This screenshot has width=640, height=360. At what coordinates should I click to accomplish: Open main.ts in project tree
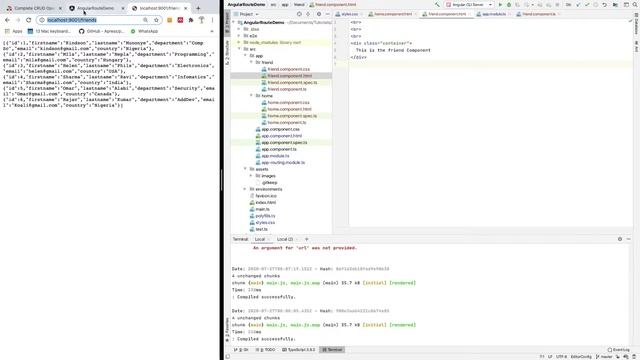coord(260,209)
